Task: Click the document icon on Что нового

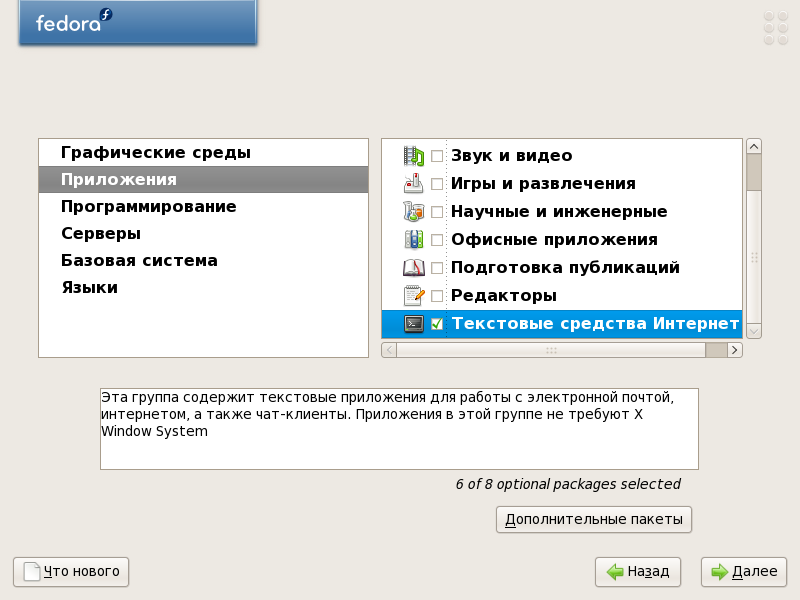Action: 32,572
